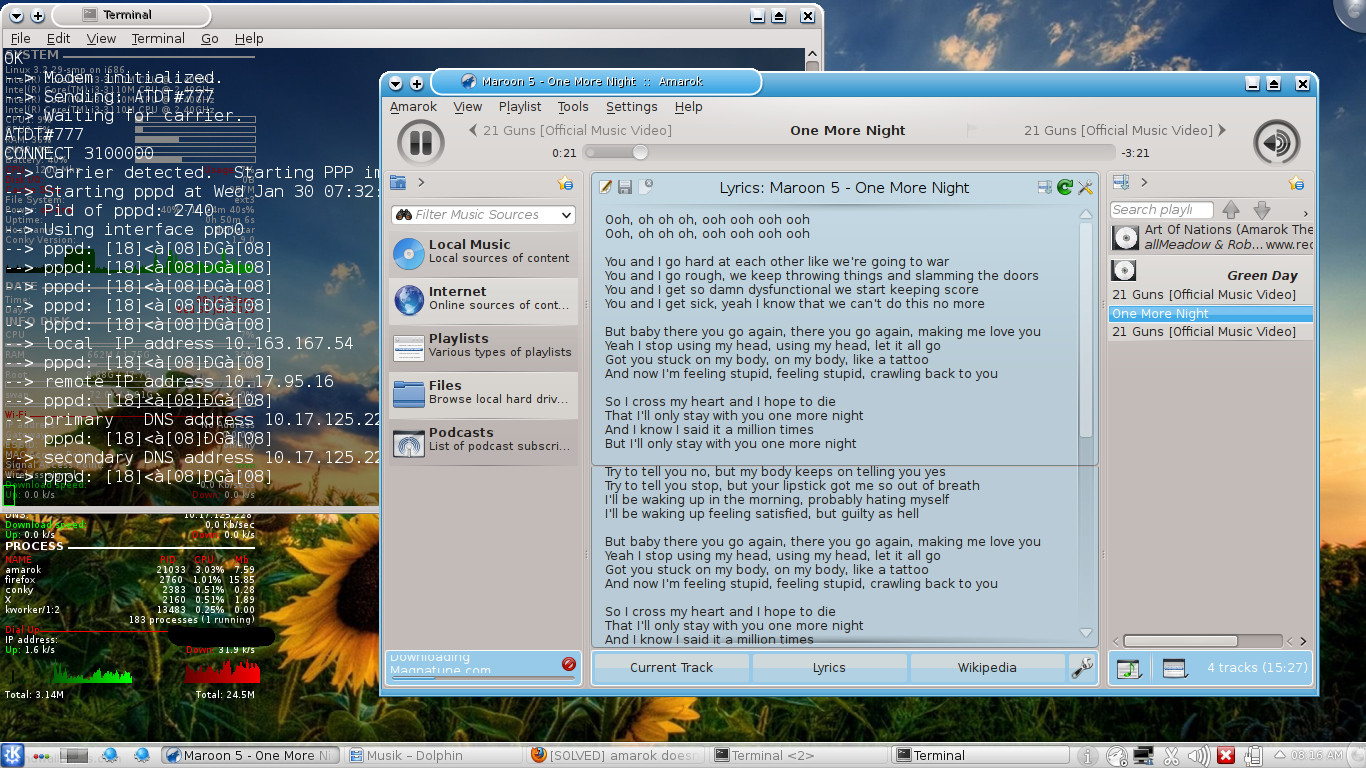Switch to Current Track applet tab
Viewport: 1366px width, 768px height.
(x=671, y=667)
